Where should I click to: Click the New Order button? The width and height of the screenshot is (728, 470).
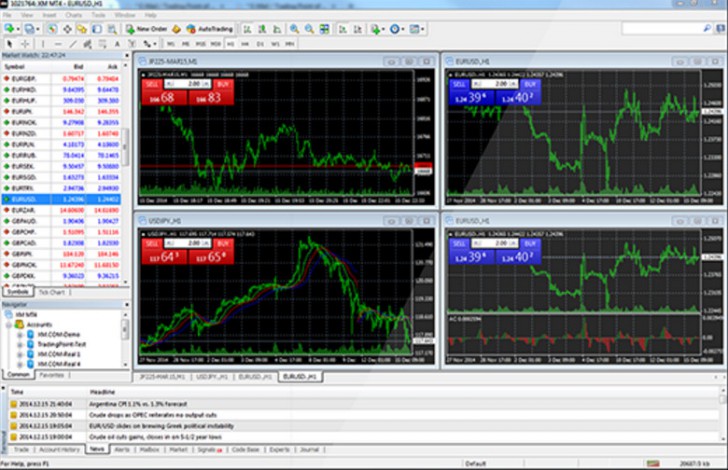146,29
